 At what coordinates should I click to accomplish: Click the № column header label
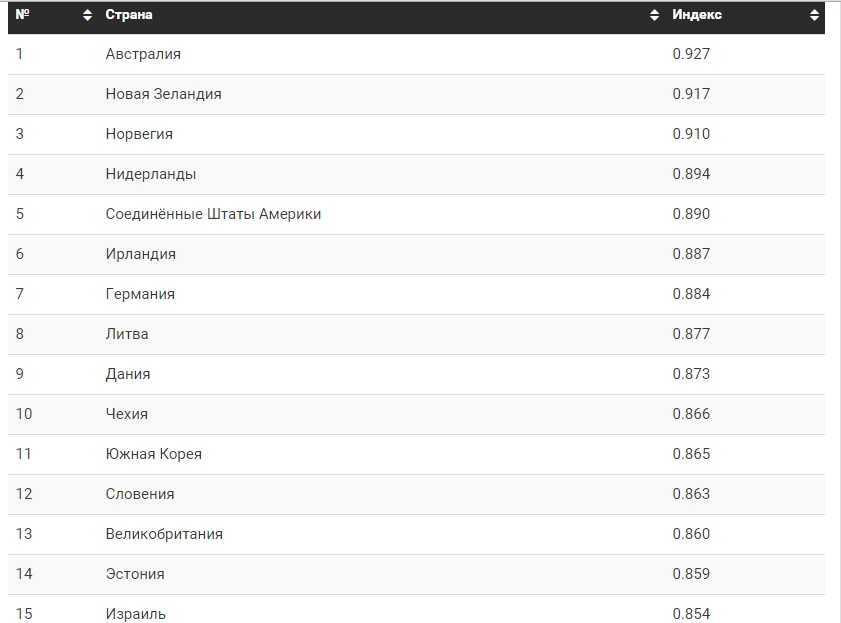tap(22, 15)
